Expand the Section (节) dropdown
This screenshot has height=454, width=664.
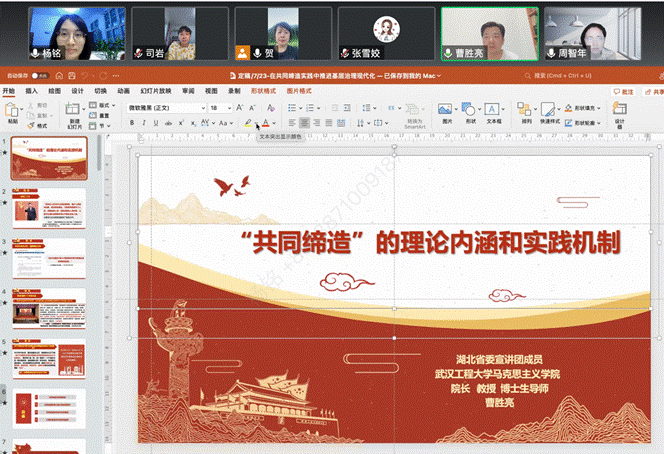click(x=109, y=126)
